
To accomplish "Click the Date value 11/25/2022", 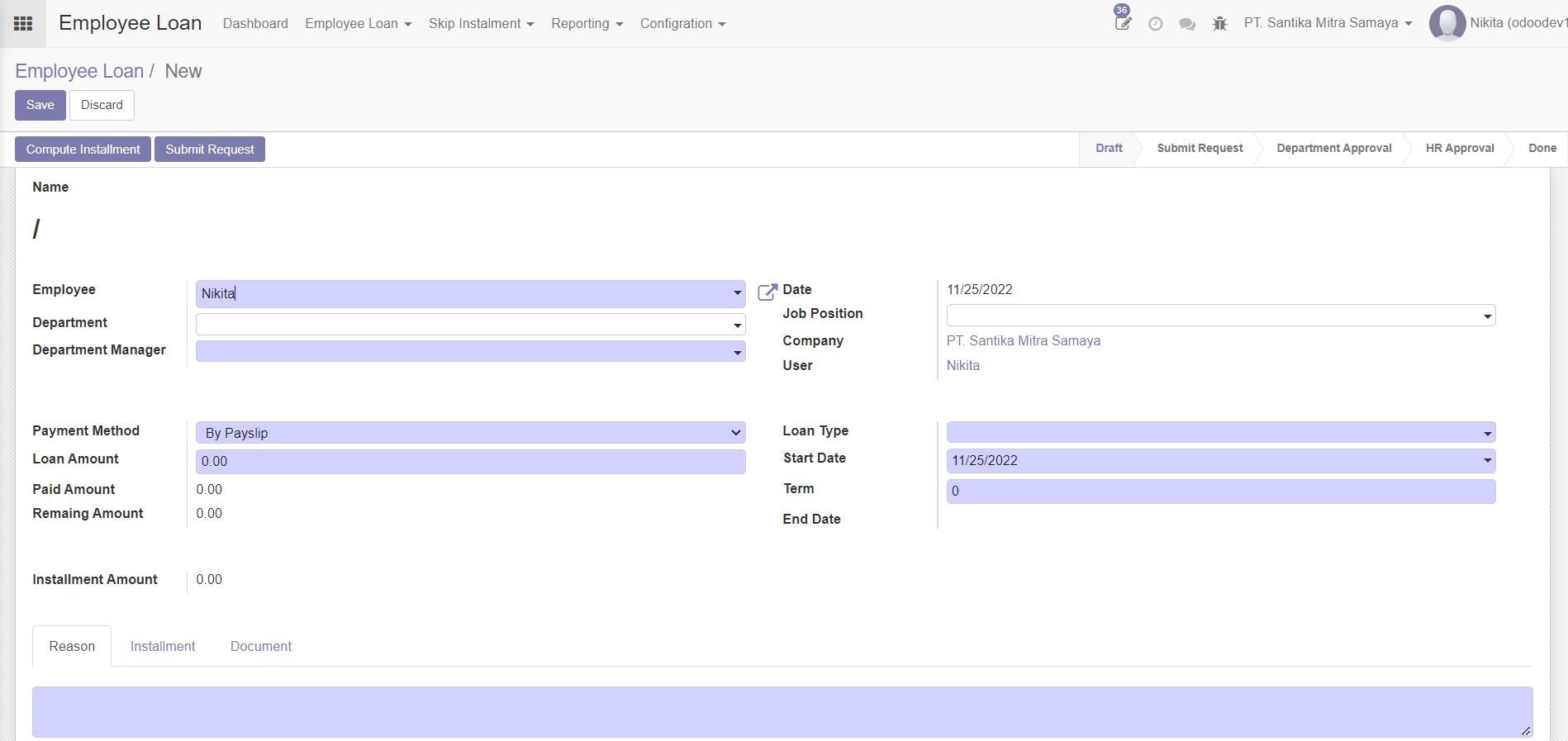I will (980, 289).
